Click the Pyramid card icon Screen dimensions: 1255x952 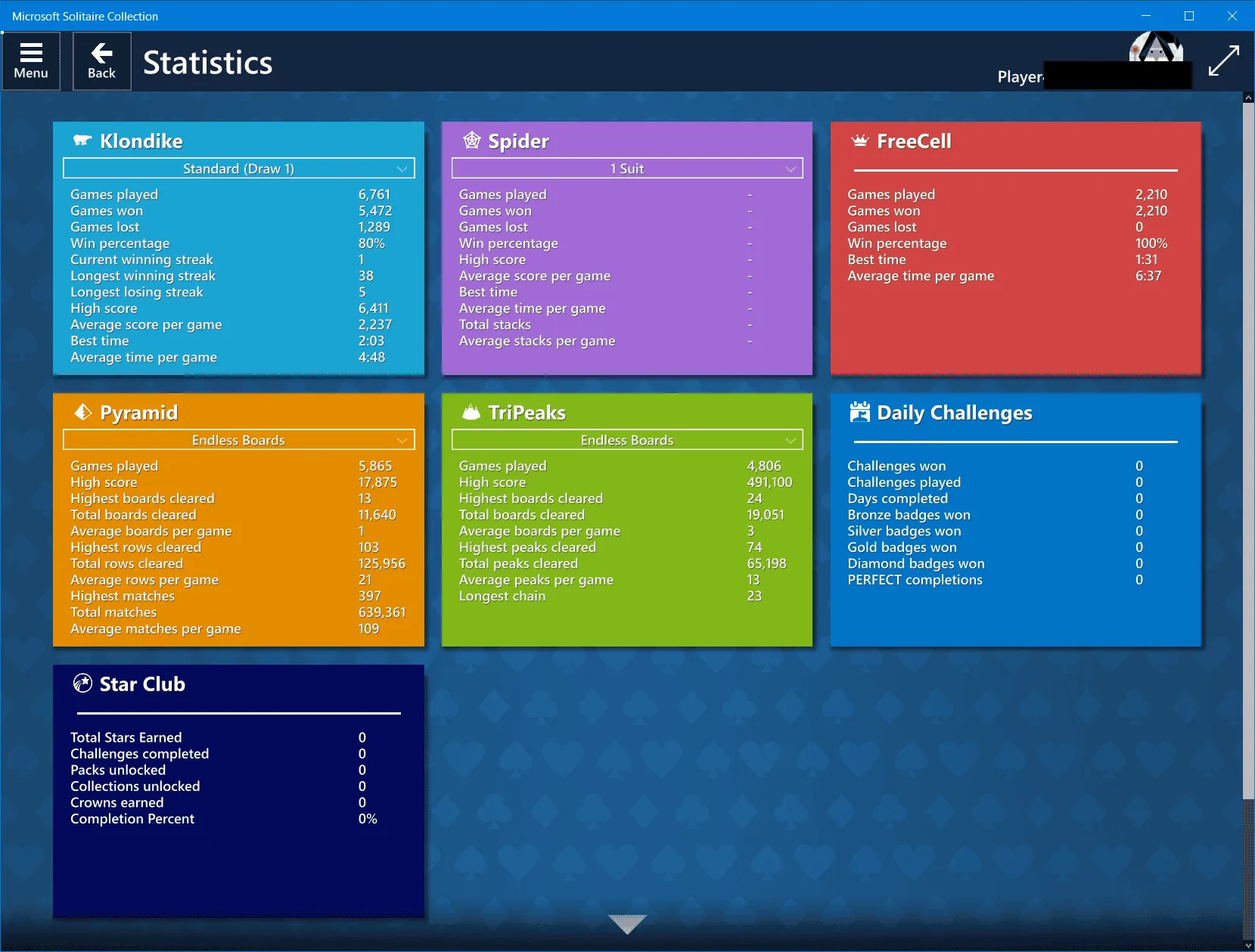(x=82, y=412)
